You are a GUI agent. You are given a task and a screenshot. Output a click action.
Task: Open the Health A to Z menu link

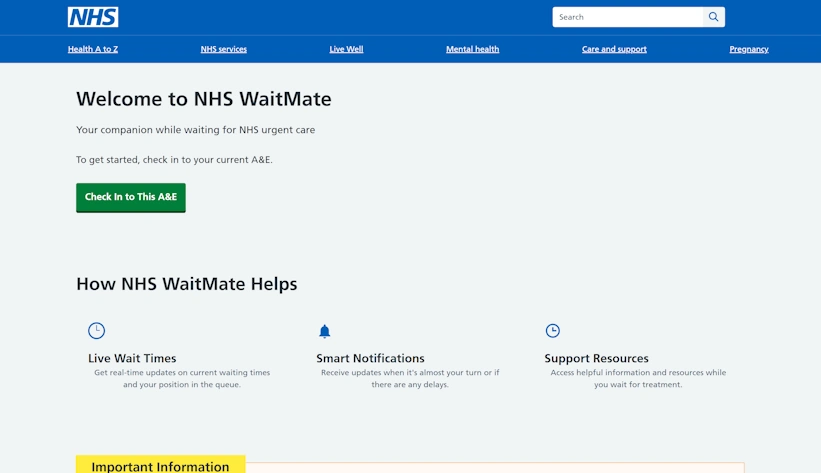click(93, 49)
